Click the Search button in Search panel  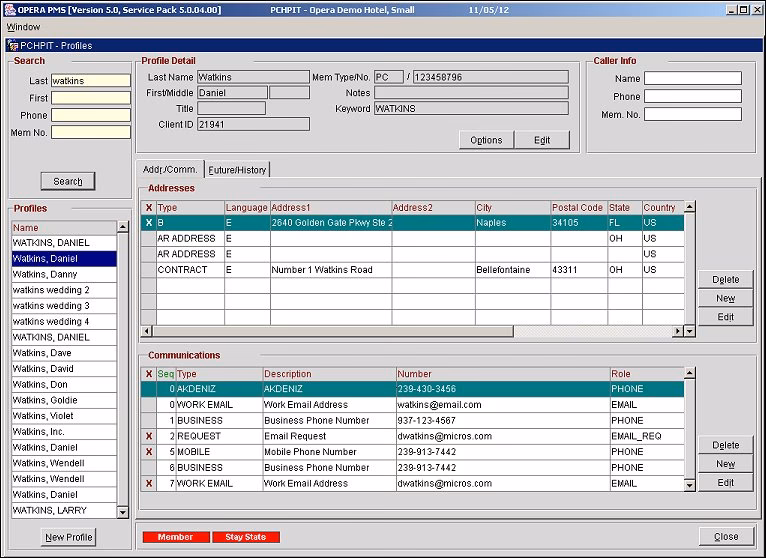point(68,181)
